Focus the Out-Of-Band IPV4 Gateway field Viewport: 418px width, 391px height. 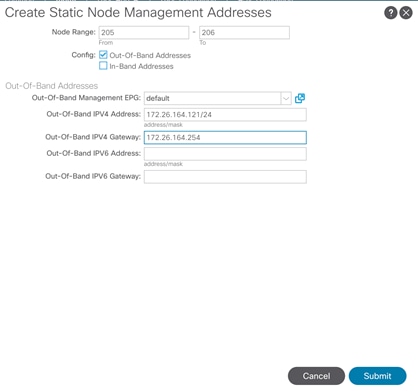tap(225, 138)
